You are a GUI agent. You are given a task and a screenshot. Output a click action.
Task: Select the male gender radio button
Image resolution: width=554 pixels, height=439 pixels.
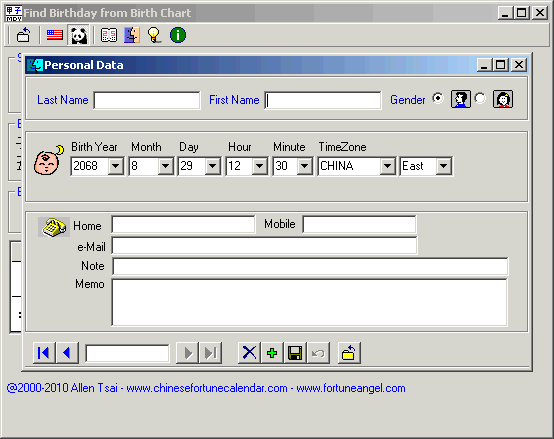[438, 98]
